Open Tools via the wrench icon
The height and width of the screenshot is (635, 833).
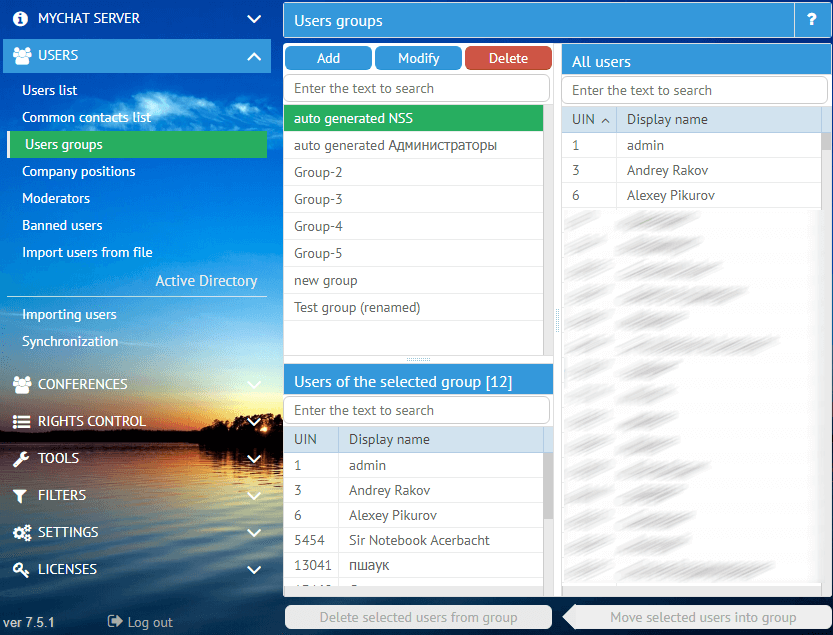point(22,458)
